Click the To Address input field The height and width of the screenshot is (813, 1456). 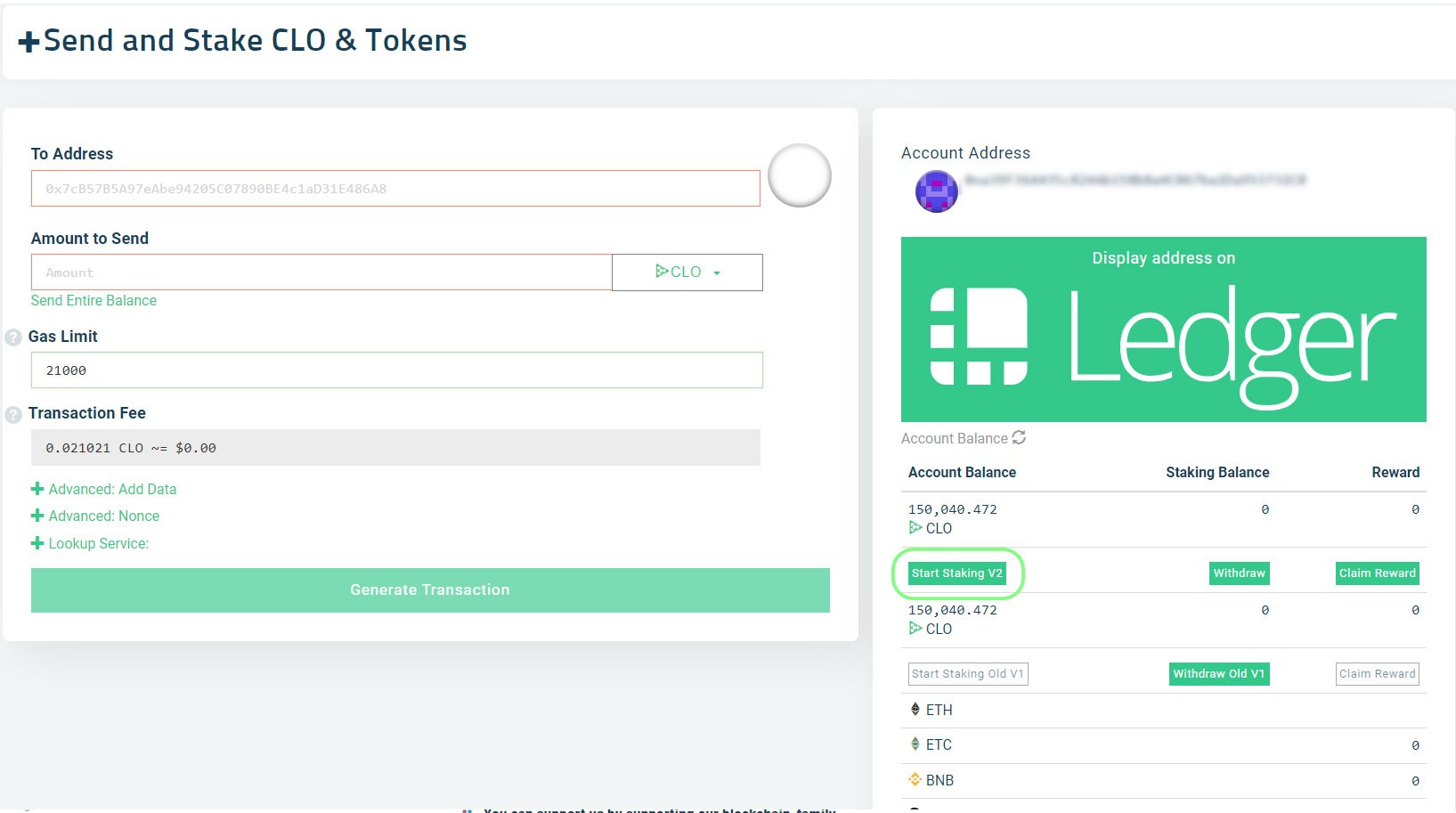[x=395, y=188]
